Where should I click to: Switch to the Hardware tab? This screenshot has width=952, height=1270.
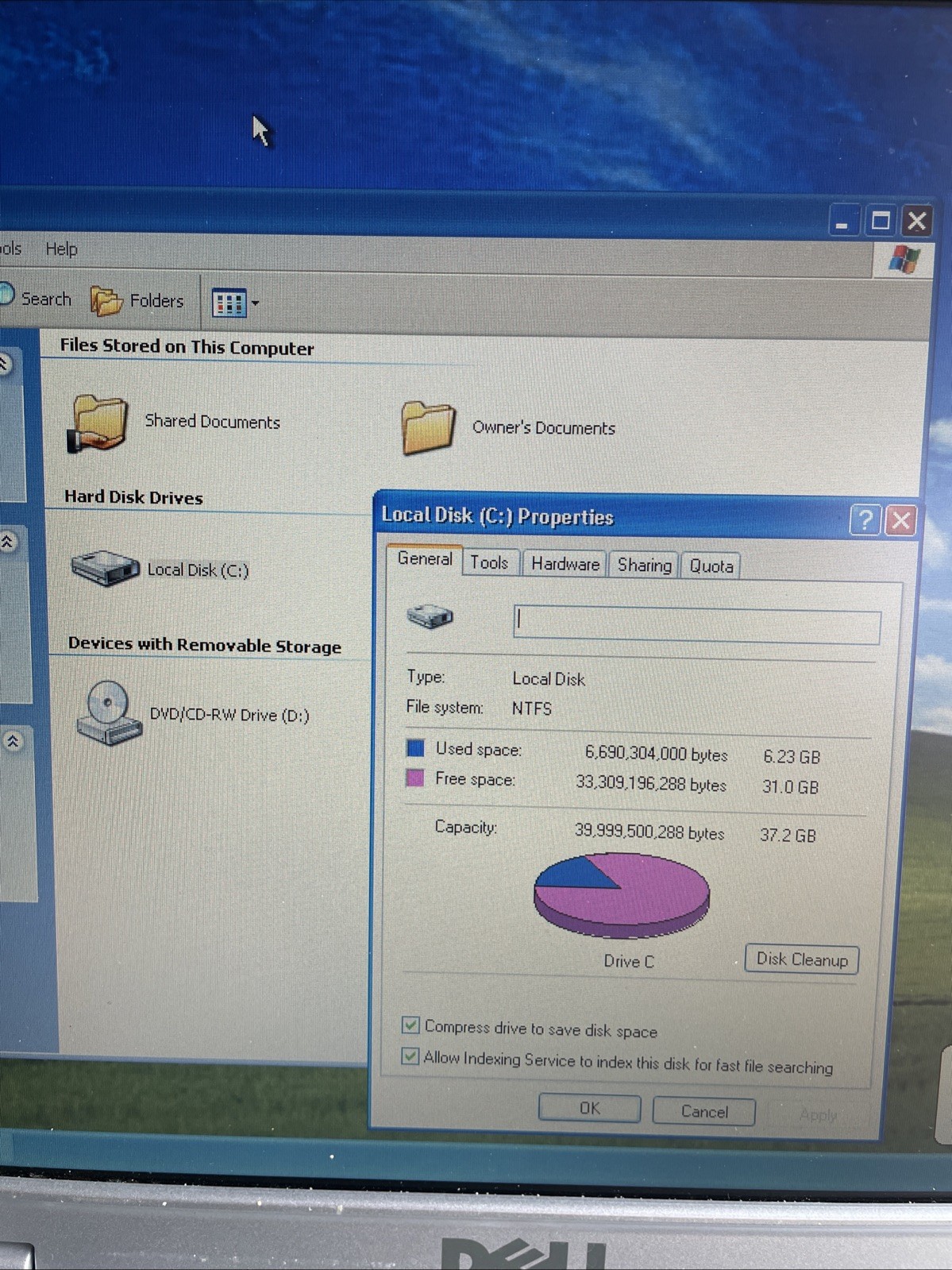pos(565,564)
